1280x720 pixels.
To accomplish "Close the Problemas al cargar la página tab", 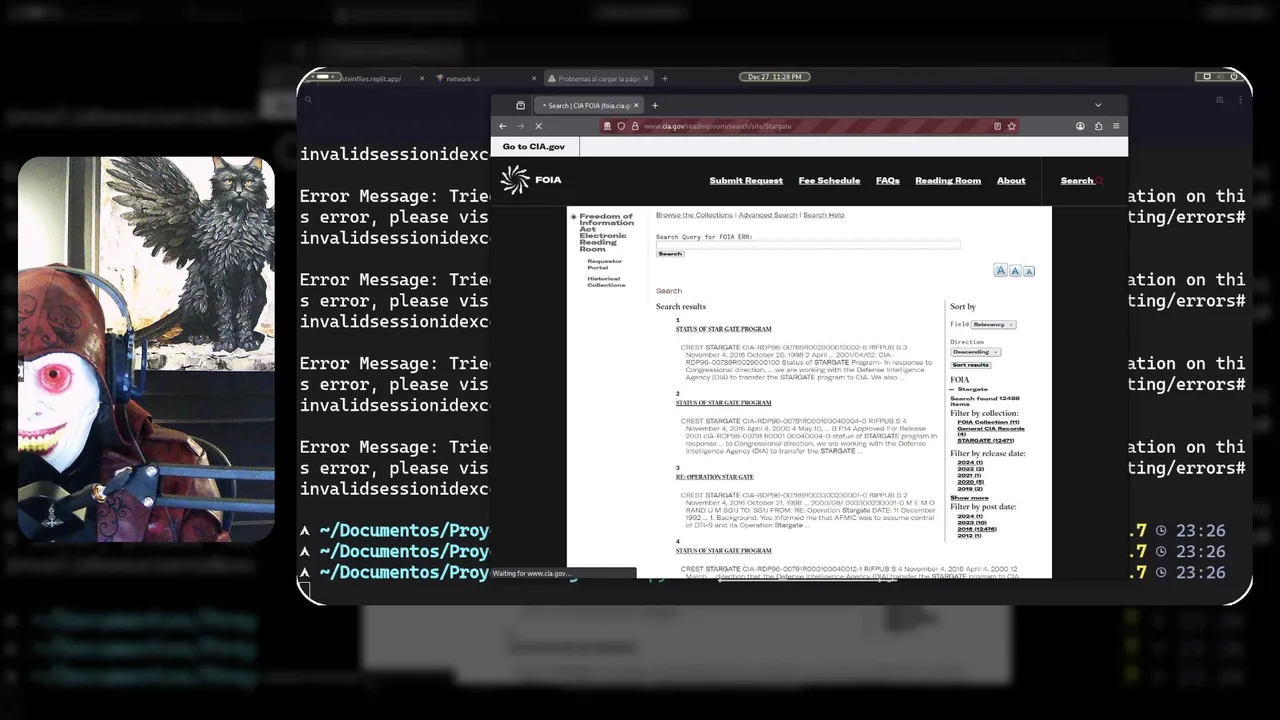I will tap(646, 78).
